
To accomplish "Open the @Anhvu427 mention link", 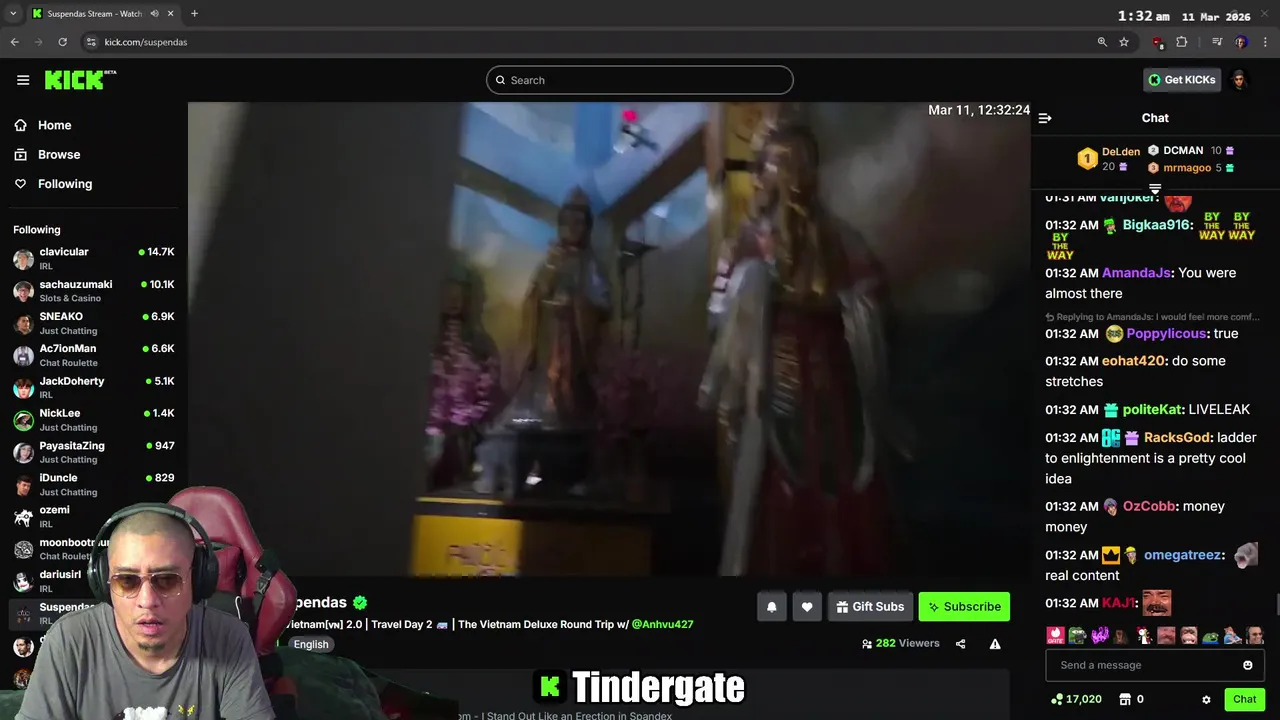I will pyautogui.click(x=662, y=624).
